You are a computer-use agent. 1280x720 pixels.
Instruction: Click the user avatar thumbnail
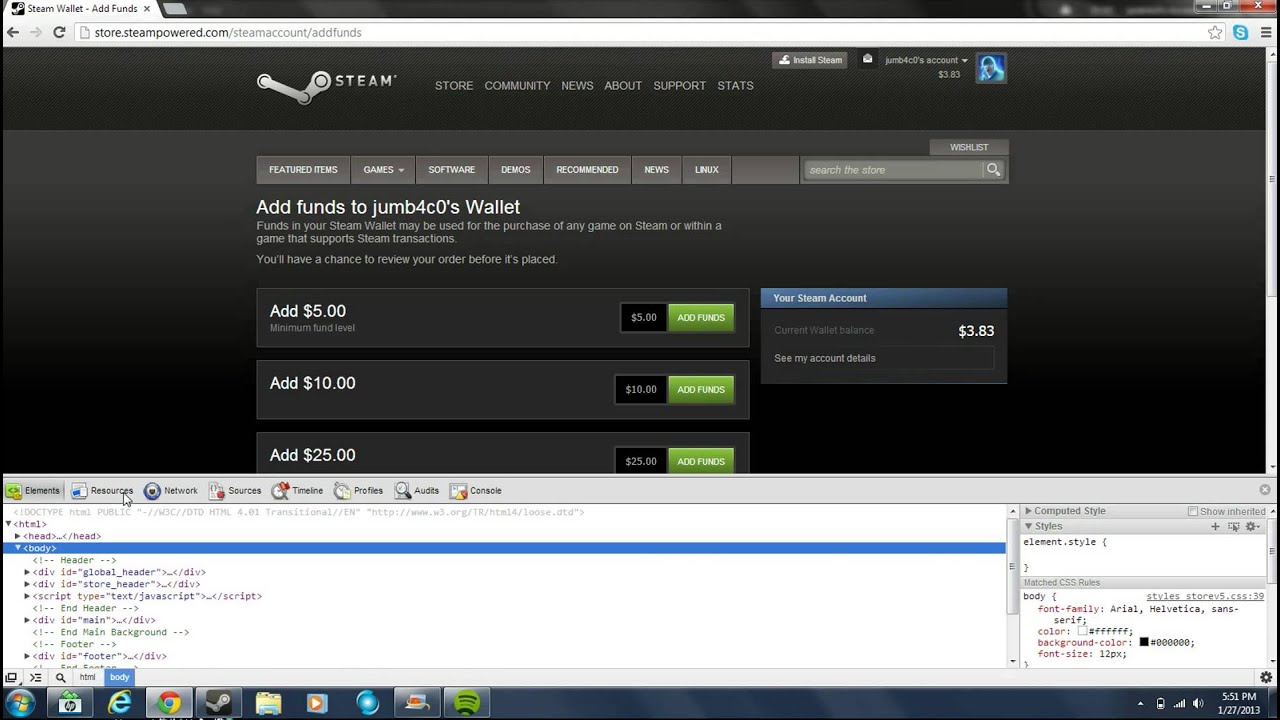click(x=990, y=68)
